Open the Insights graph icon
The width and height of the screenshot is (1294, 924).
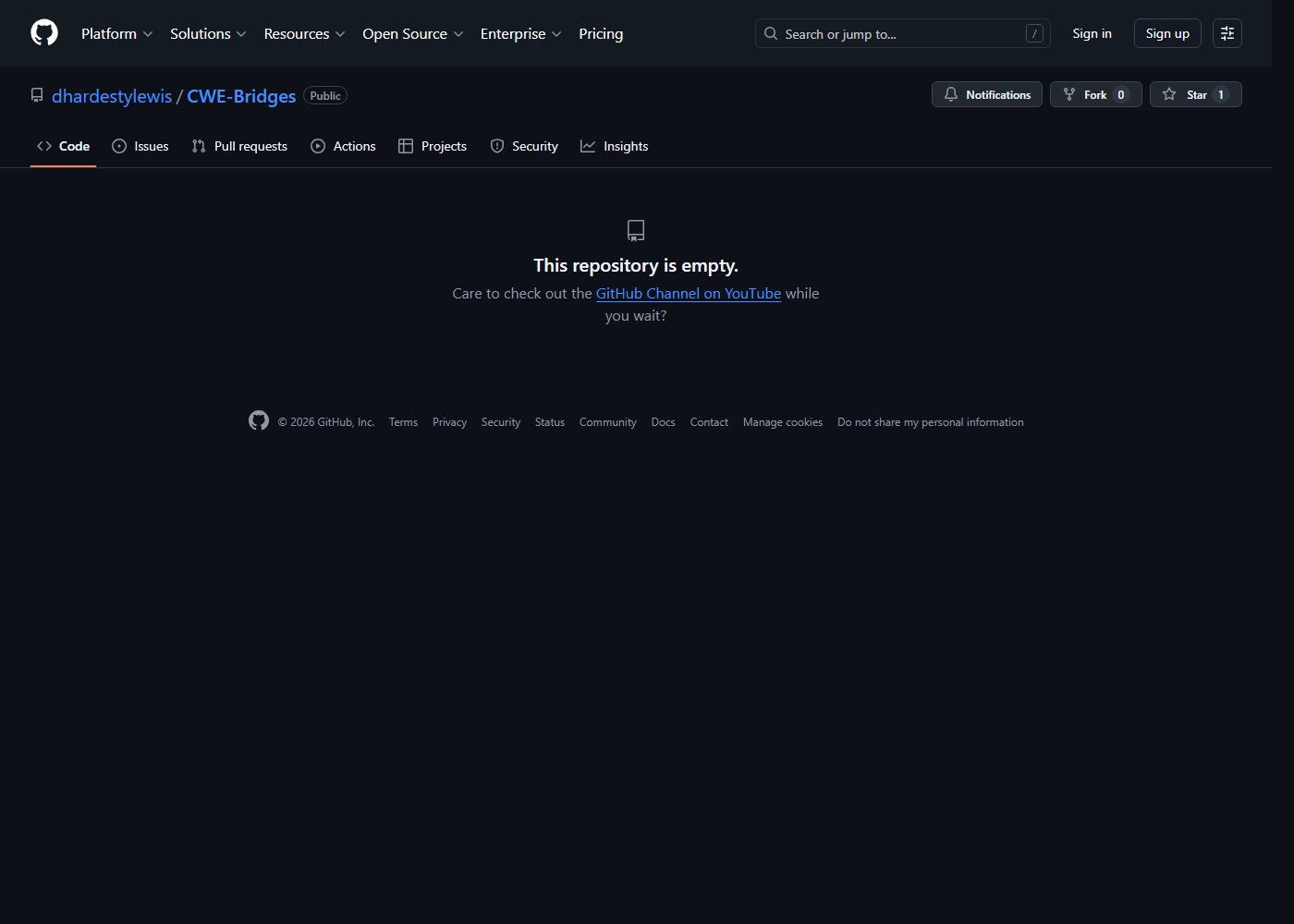(x=589, y=145)
